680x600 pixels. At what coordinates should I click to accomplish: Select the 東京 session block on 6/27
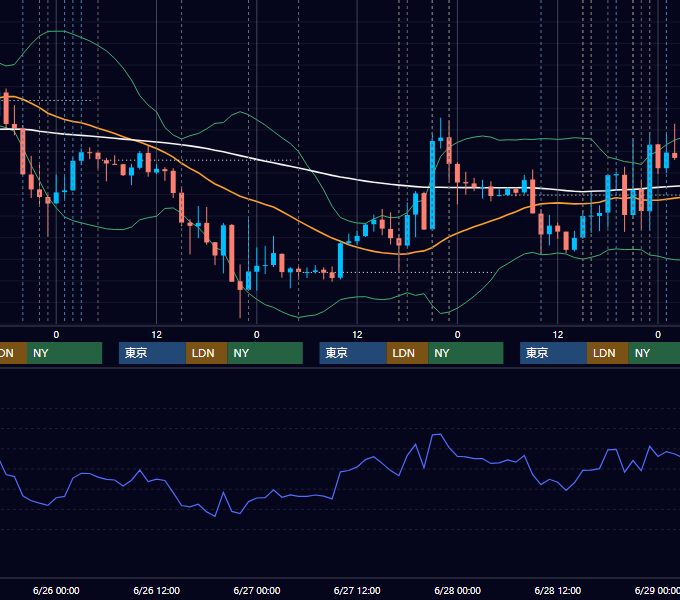coord(353,353)
